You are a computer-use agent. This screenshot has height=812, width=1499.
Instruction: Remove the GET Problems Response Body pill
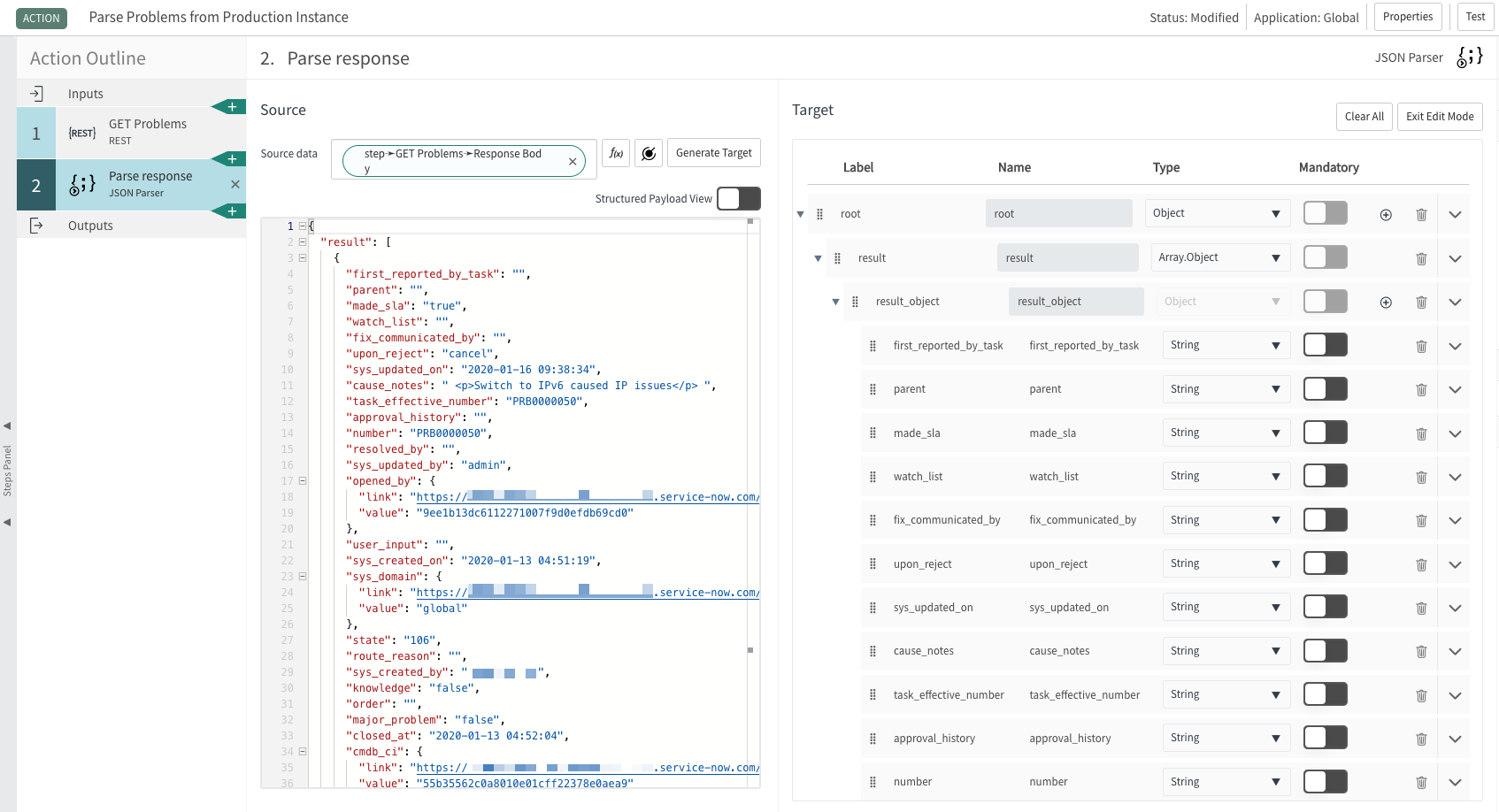573,161
